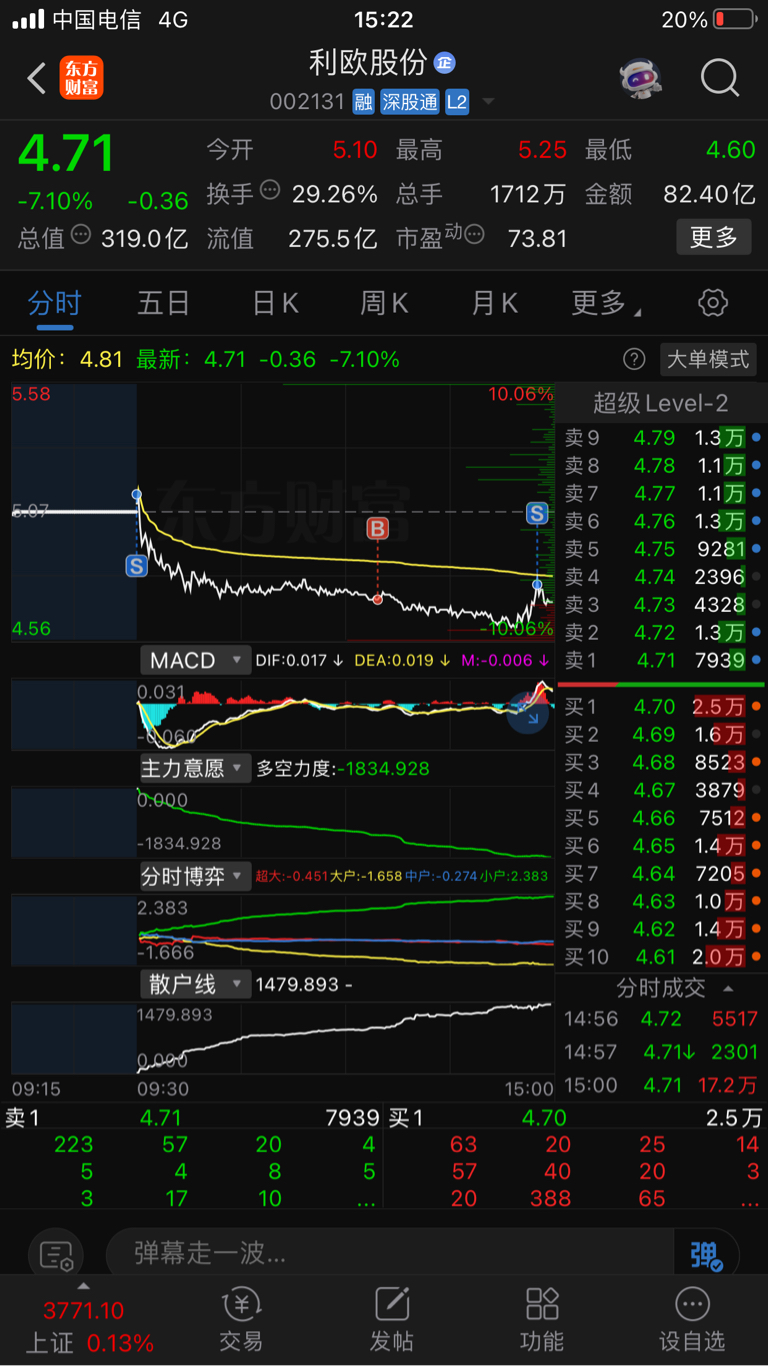Tap the info icon next to 换手
The height and width of the screenshot is (1366, 768).
click(270, 190)
